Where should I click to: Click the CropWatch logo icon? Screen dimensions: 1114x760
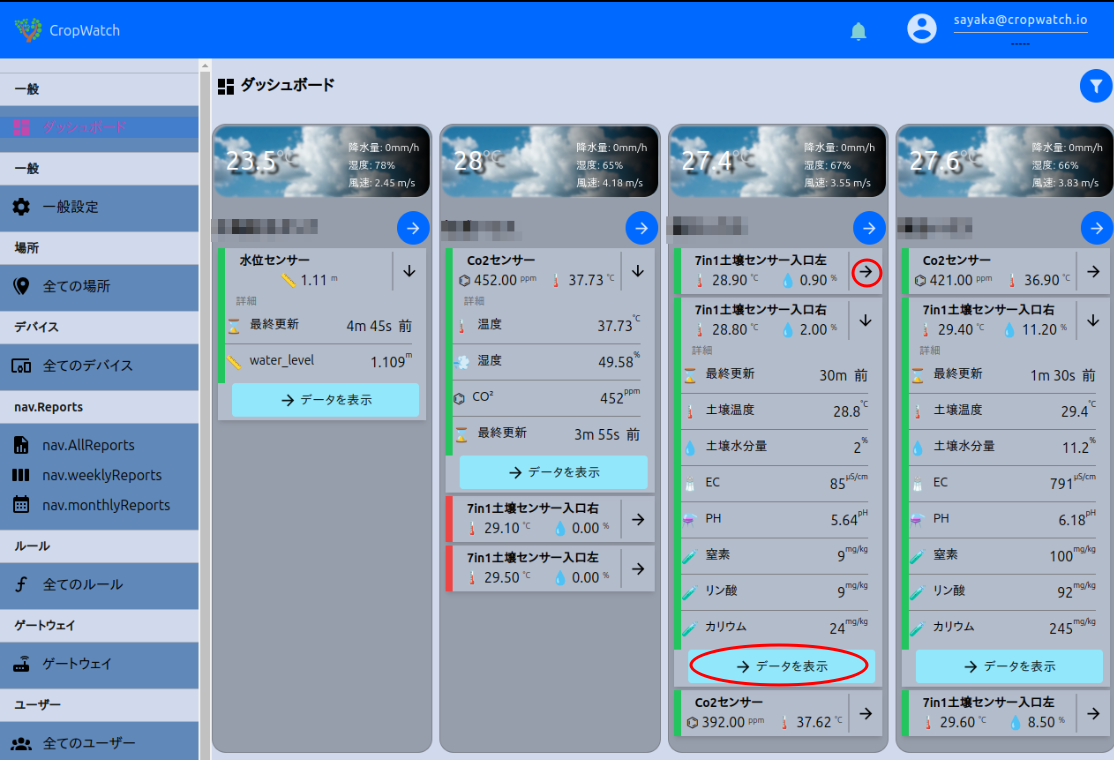tap(28, 30)
